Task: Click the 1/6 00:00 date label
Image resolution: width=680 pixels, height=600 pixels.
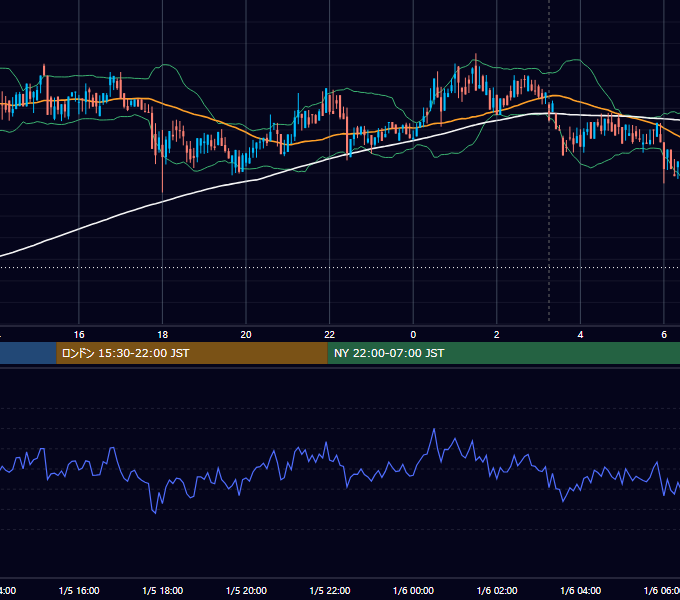Action: [413, 590]
